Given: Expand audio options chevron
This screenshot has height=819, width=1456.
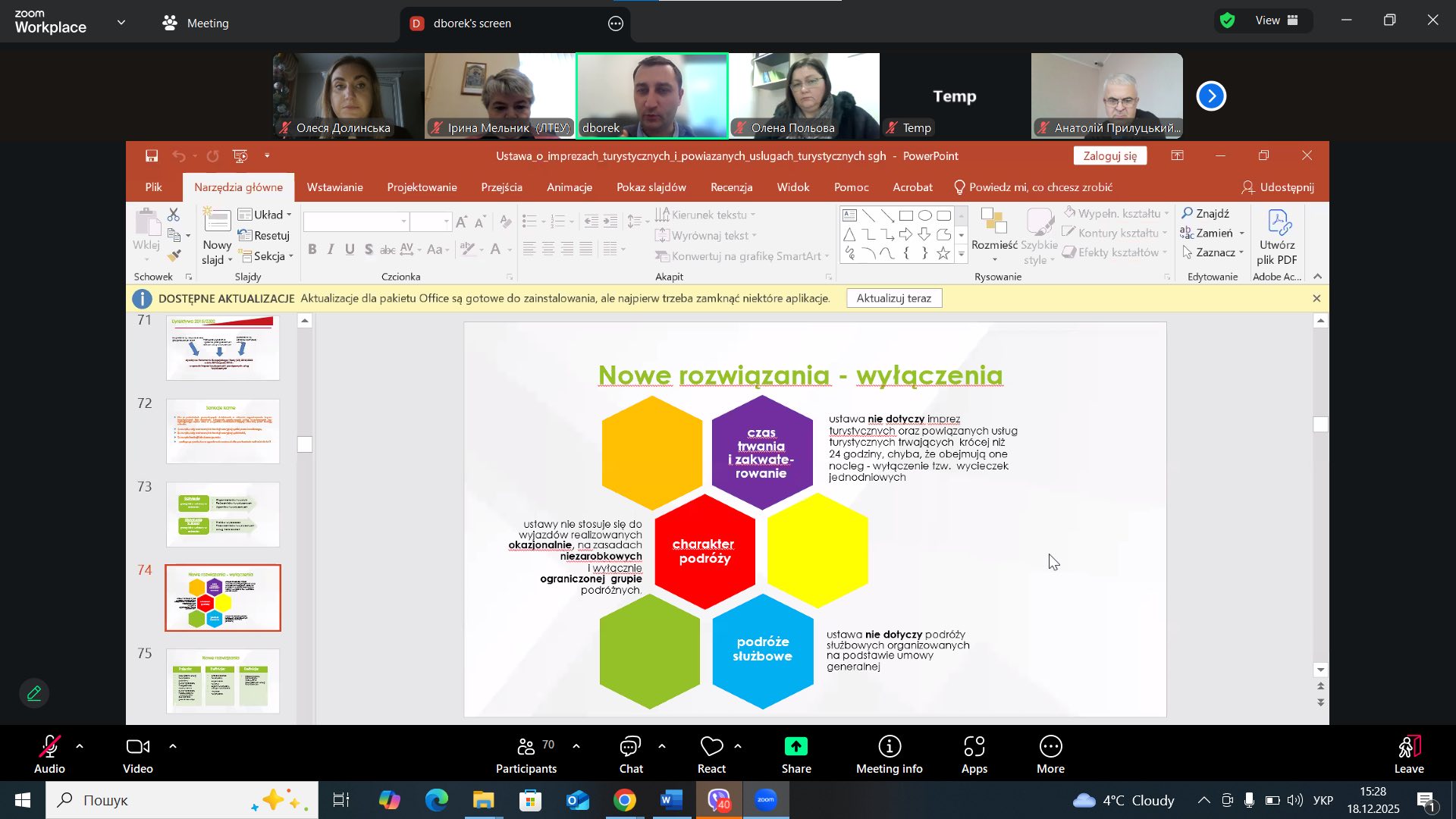Looking at the screenshot, I should point(80,747).
